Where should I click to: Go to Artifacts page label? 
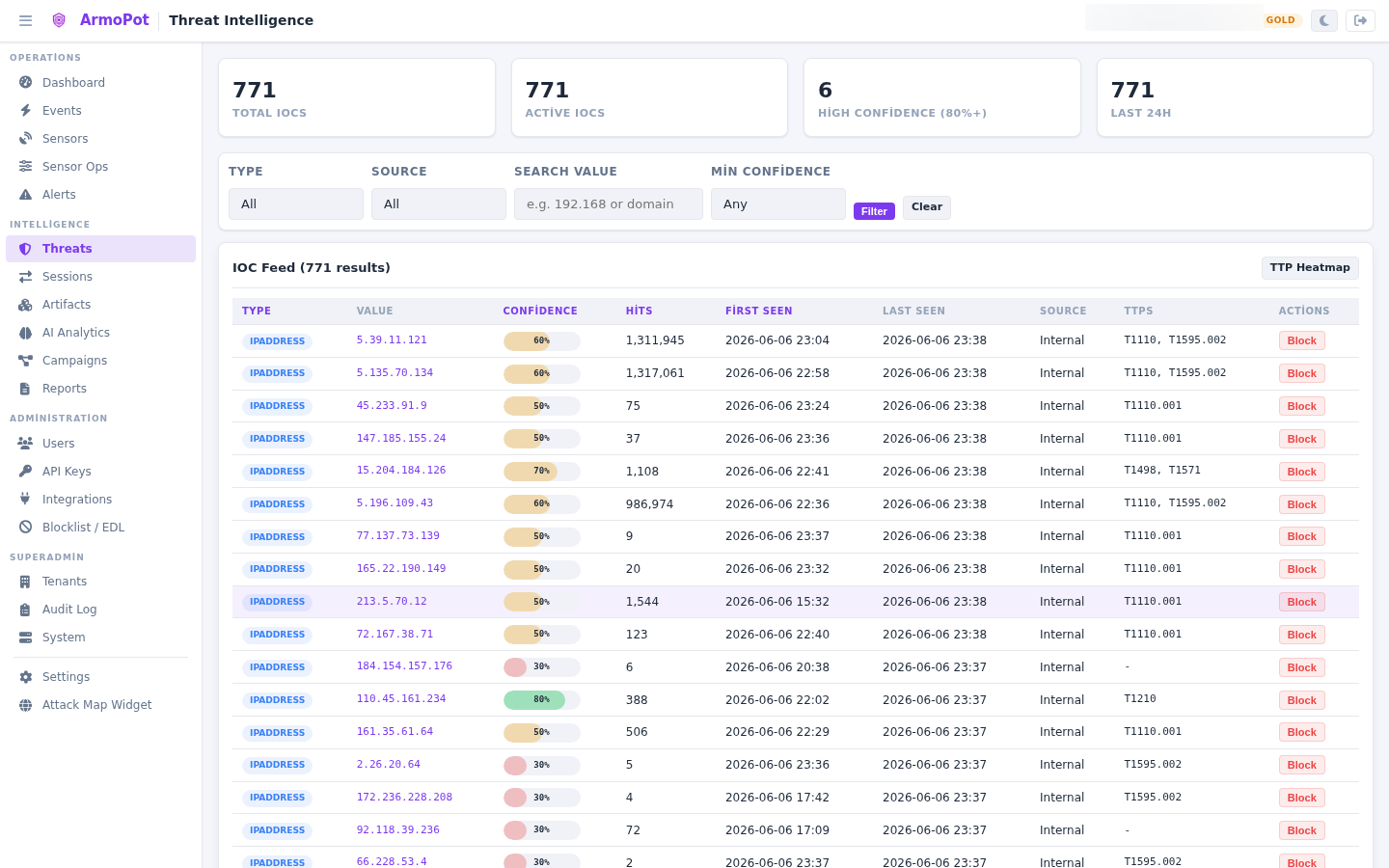click(x=67, y=305)
